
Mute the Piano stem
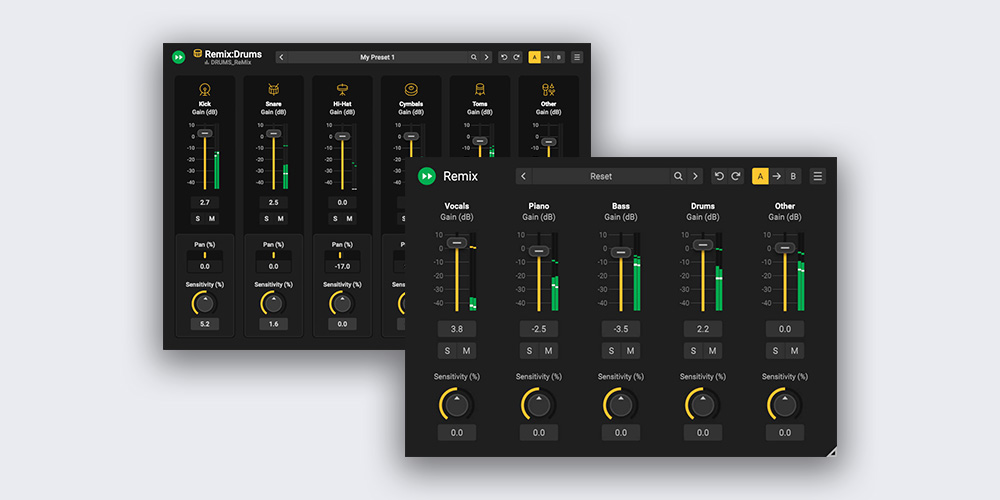click(x=548, y=351)
